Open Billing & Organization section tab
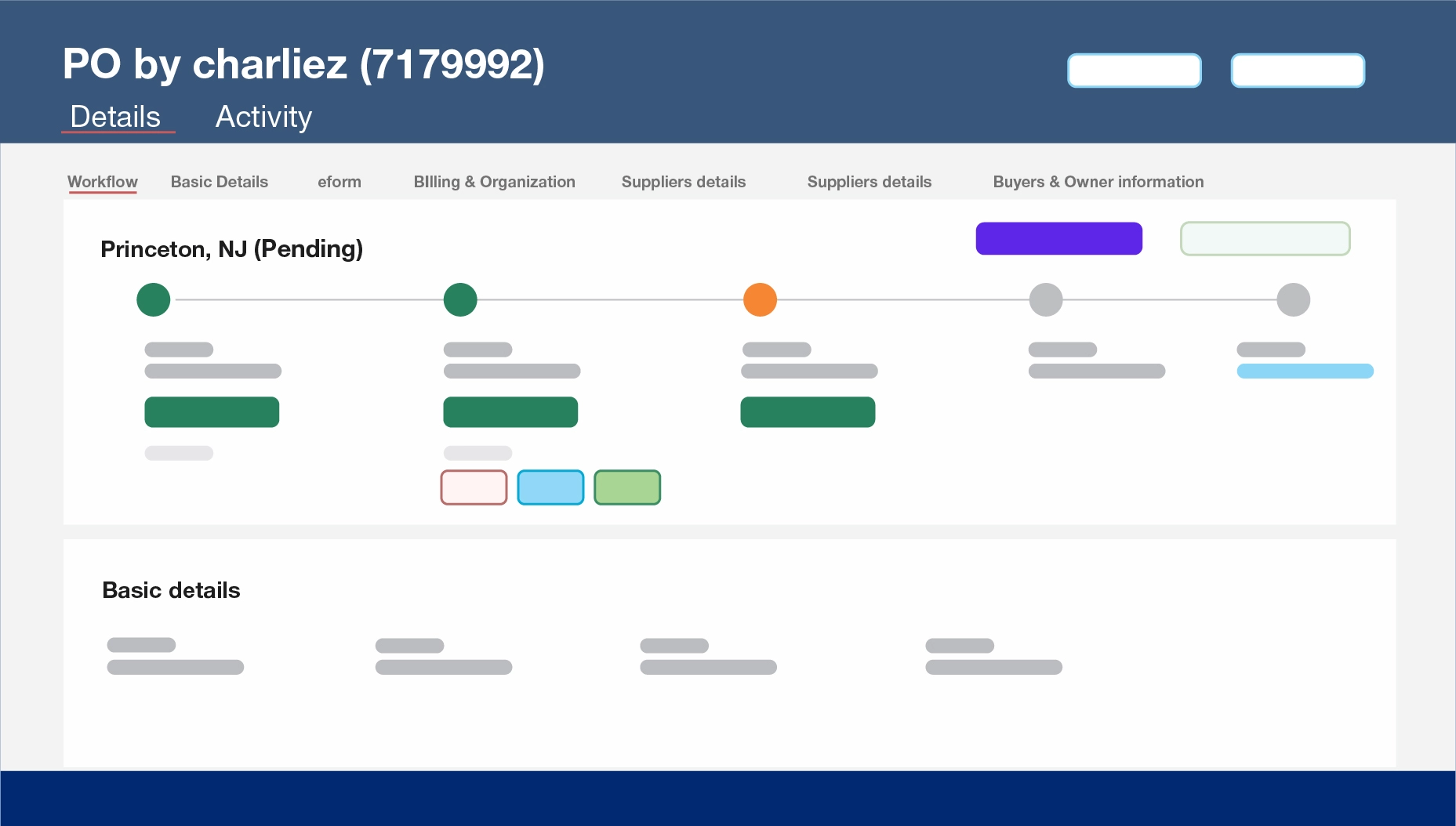Viewport: 1456px width, 826px height. click(x=494, y=182)
